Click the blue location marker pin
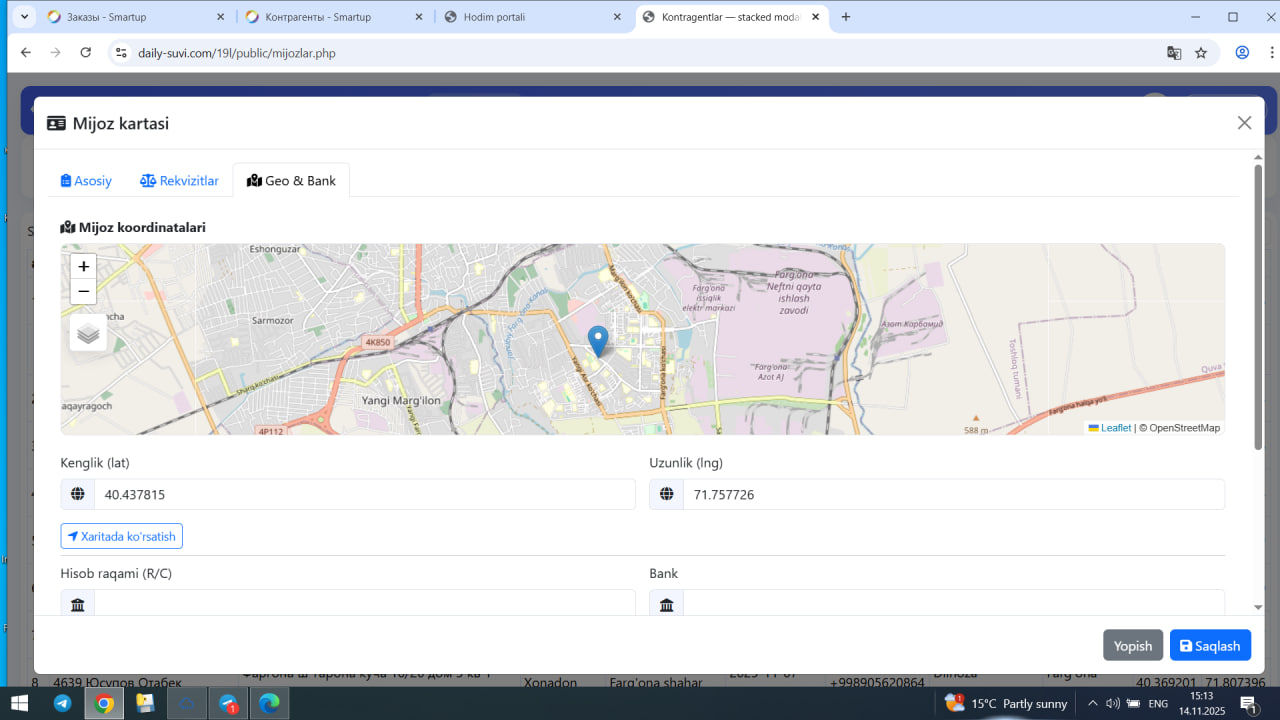Viewport: 1280px width, 720px height. click(x=598, y=340)
